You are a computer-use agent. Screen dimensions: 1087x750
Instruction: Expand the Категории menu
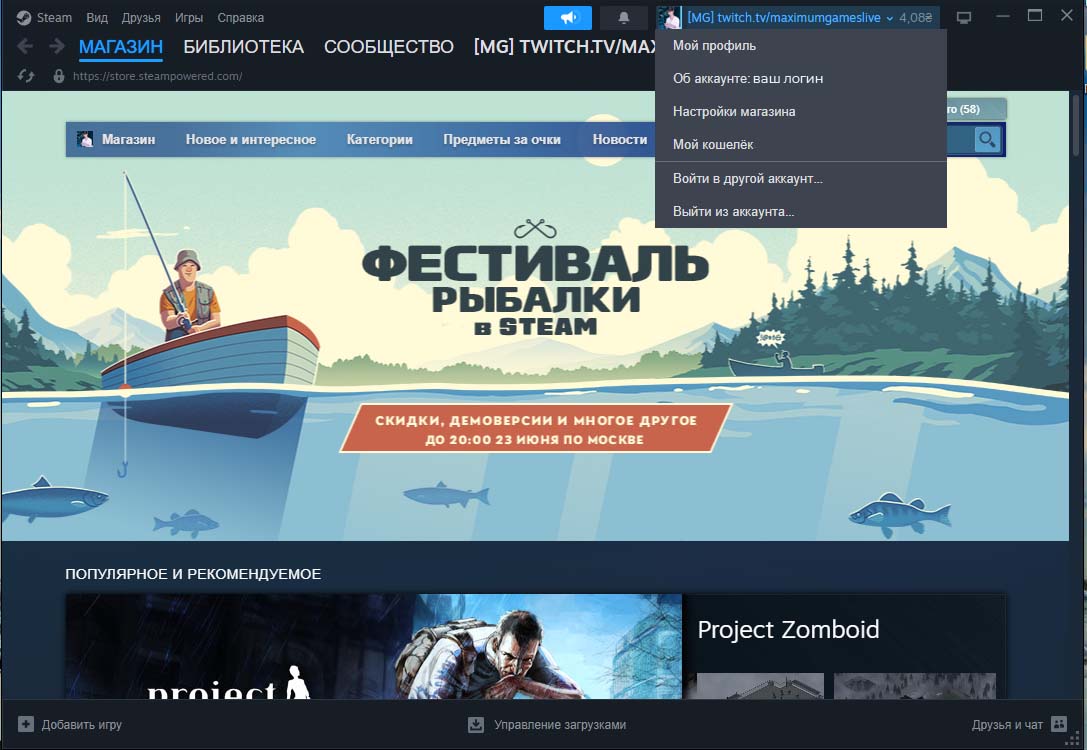[x=379, y=139]
